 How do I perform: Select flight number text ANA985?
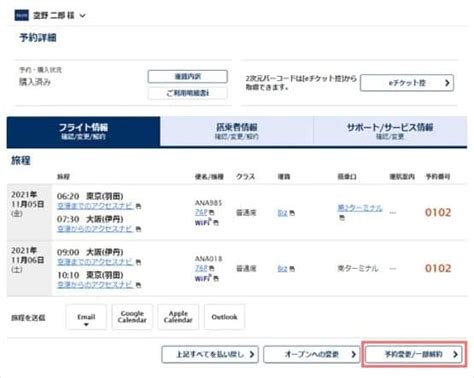pos(208,203)
